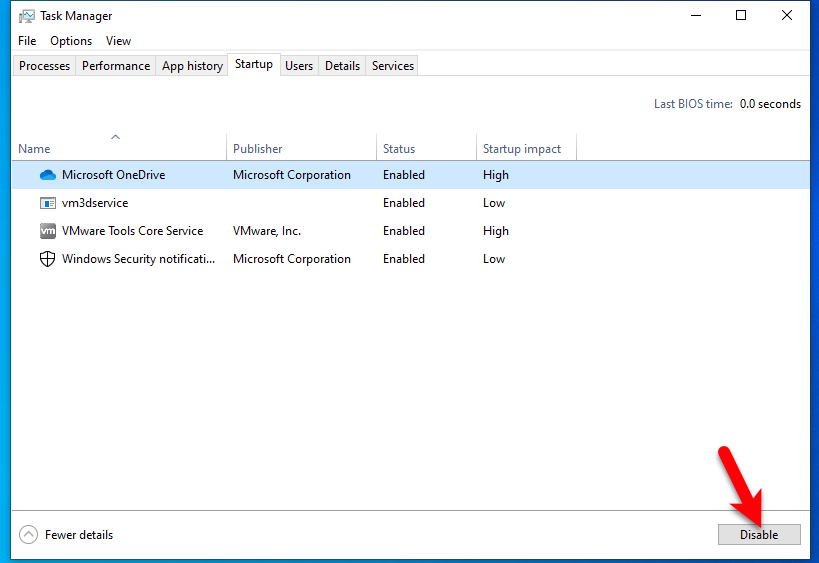
Task: Open the Options menu
Action: 71,41
